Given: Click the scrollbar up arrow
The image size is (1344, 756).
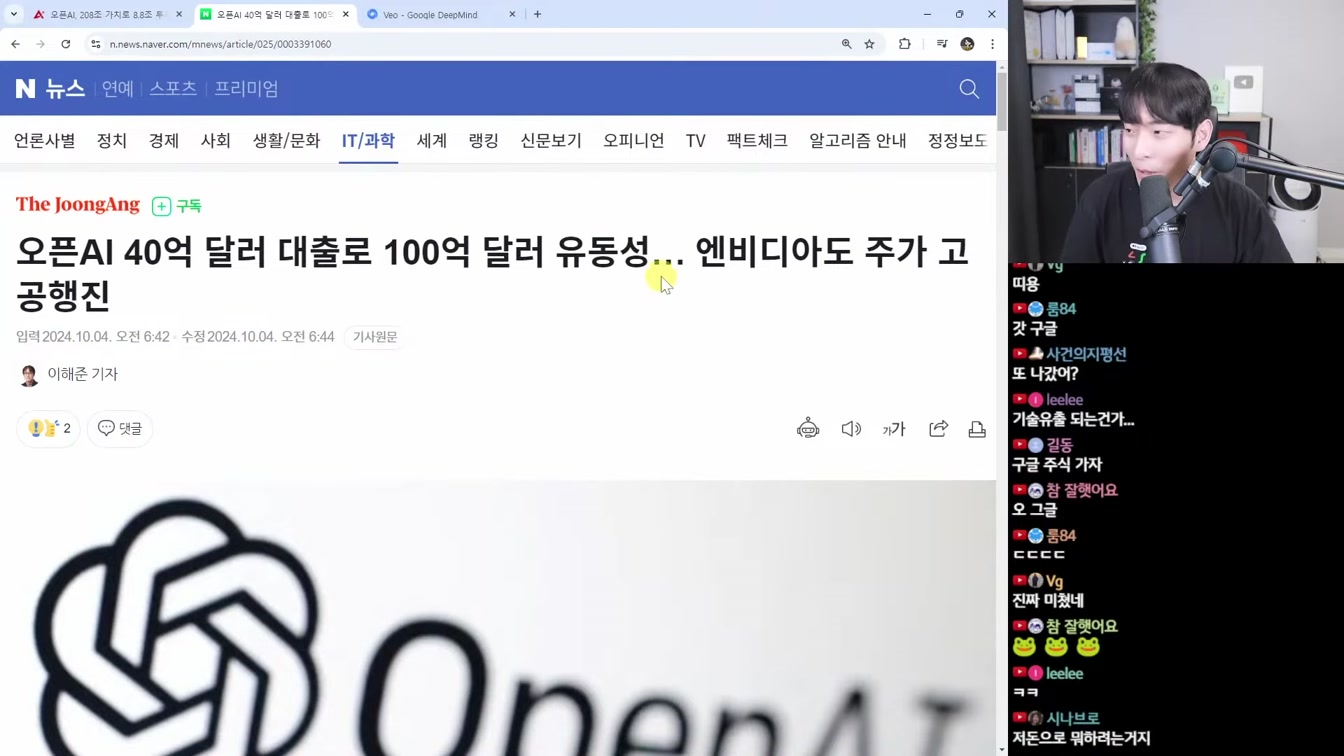Looking at the screenshot, I should pyautogui.click(x=1002, y=67).
